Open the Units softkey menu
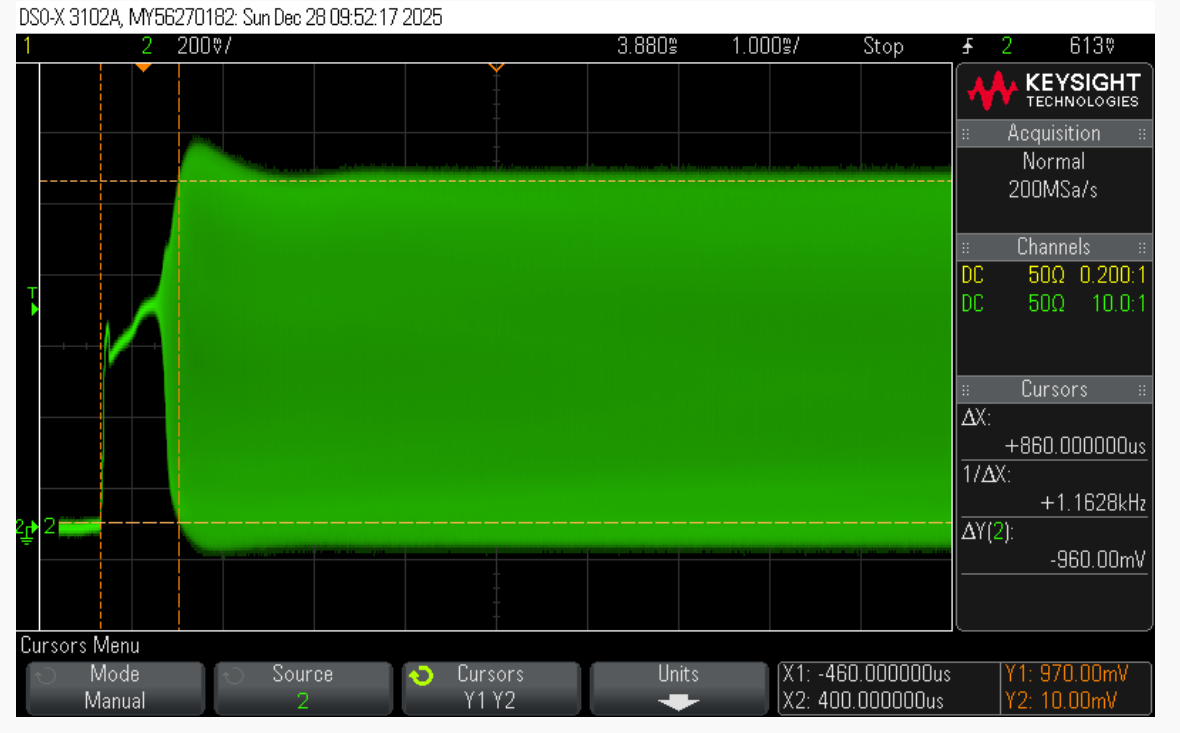This screenshot has width=1180, height=733. click(679, 688)
